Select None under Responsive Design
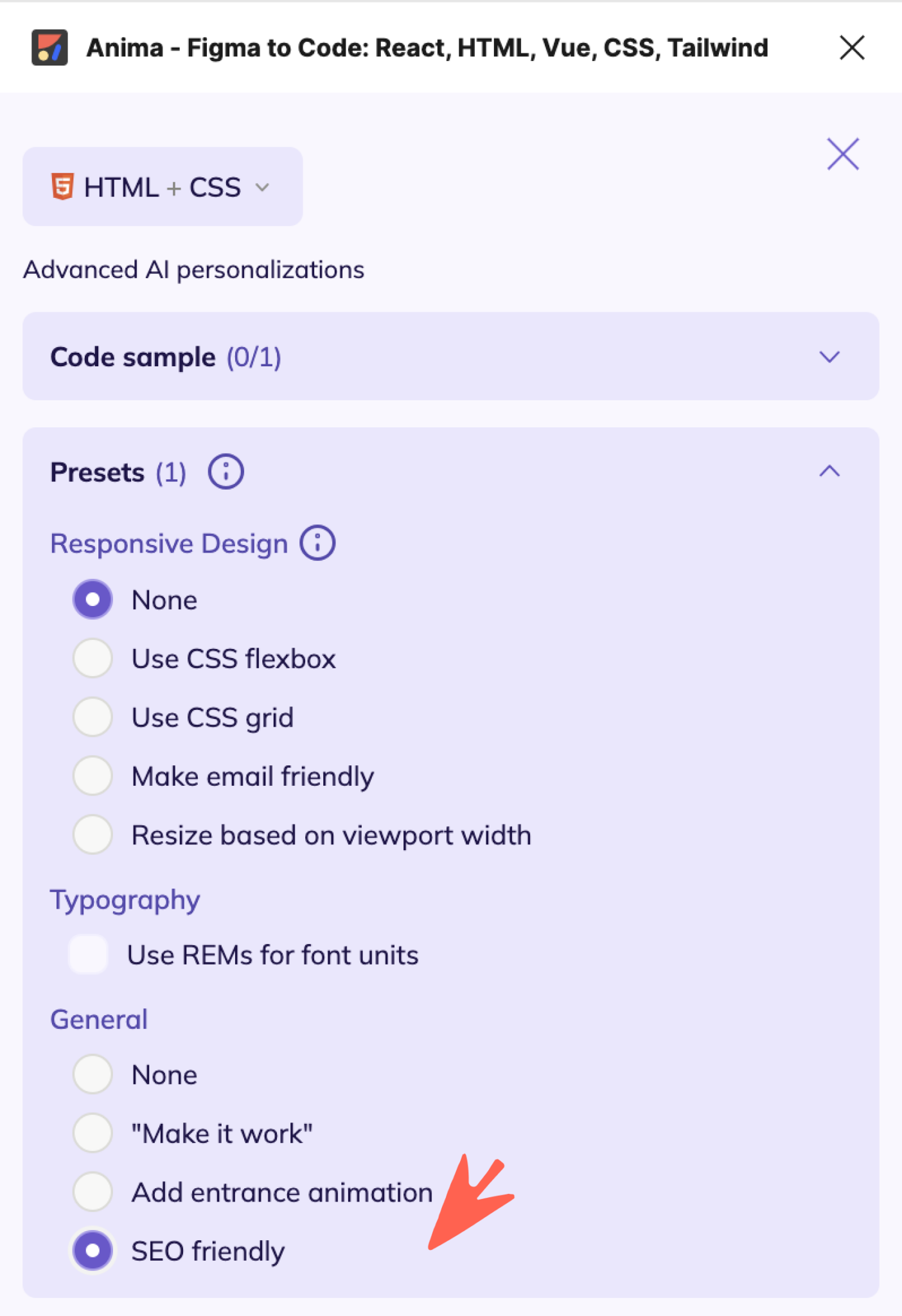Image resolution: width=902 pixels, height=1316 pixels. coord(92,599)
